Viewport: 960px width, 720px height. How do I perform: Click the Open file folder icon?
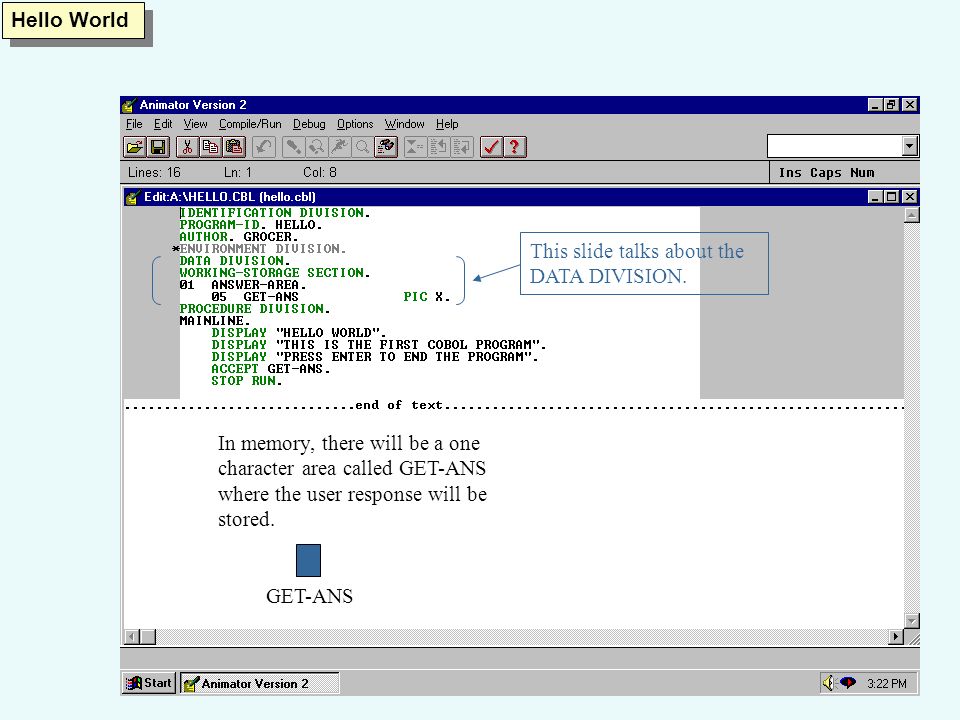135,147
